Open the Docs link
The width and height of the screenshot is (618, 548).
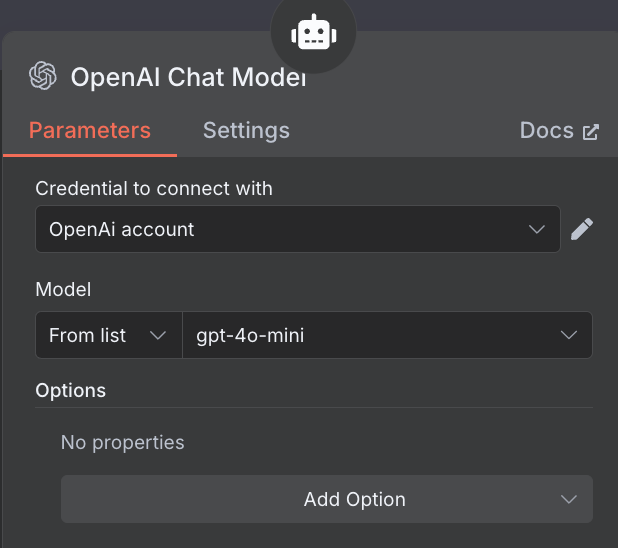pyautogui.click(x=559, y=130)
